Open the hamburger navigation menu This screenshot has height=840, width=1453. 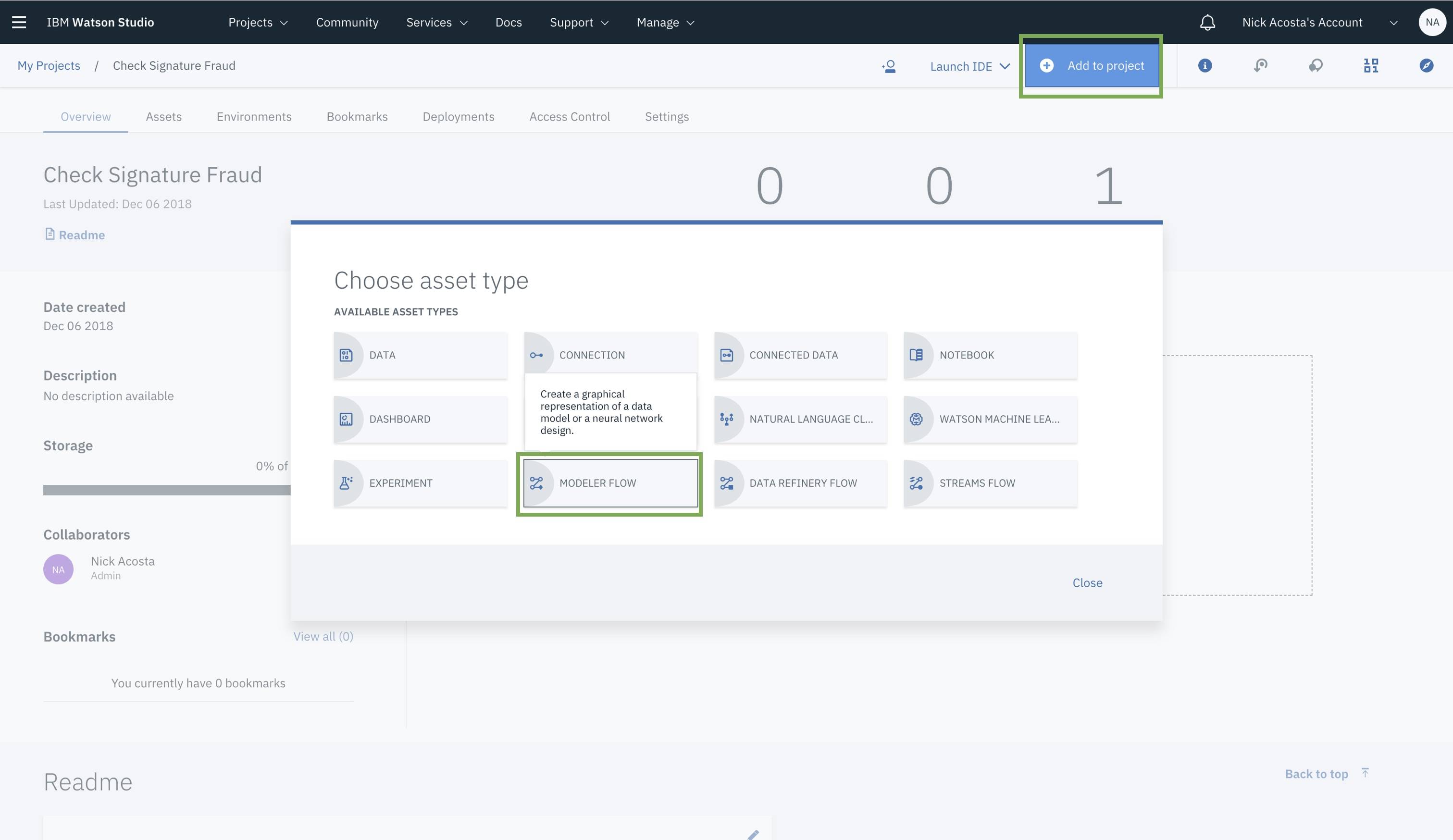click(19, 22)
